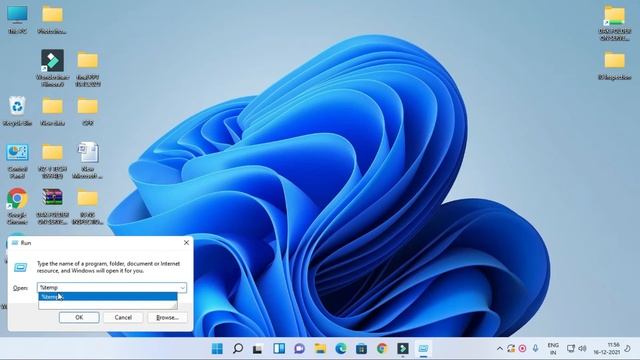Open Microsoft Store from the taskbar
Screen dimensions: 640x360
[361, 349]
